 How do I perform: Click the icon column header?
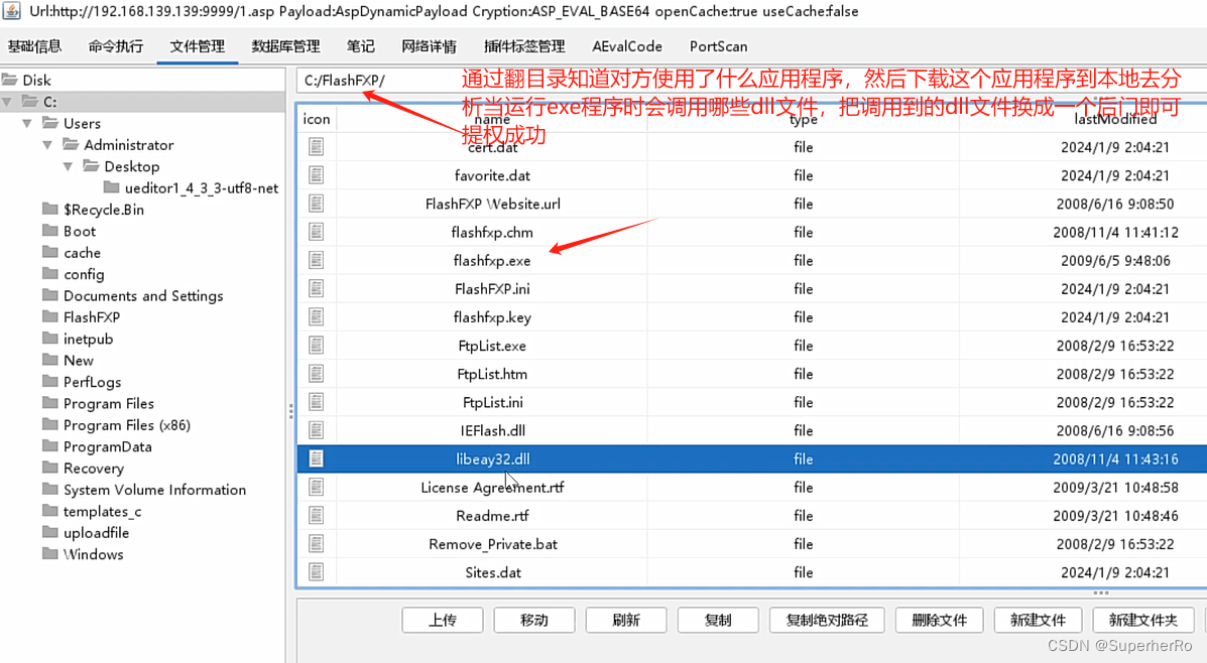pyautogui.click(x=317, y=118)
